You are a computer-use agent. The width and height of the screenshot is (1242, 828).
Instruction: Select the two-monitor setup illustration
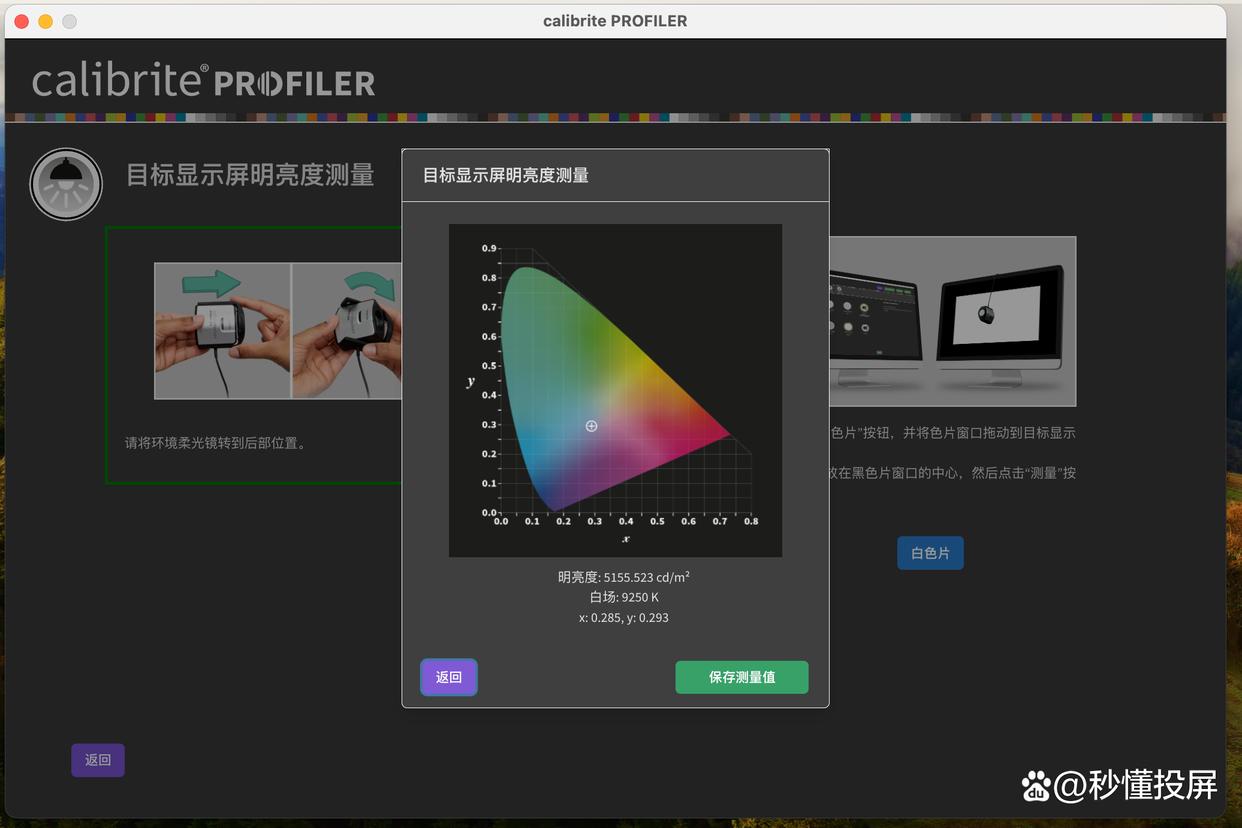click(x=952, y=321)
